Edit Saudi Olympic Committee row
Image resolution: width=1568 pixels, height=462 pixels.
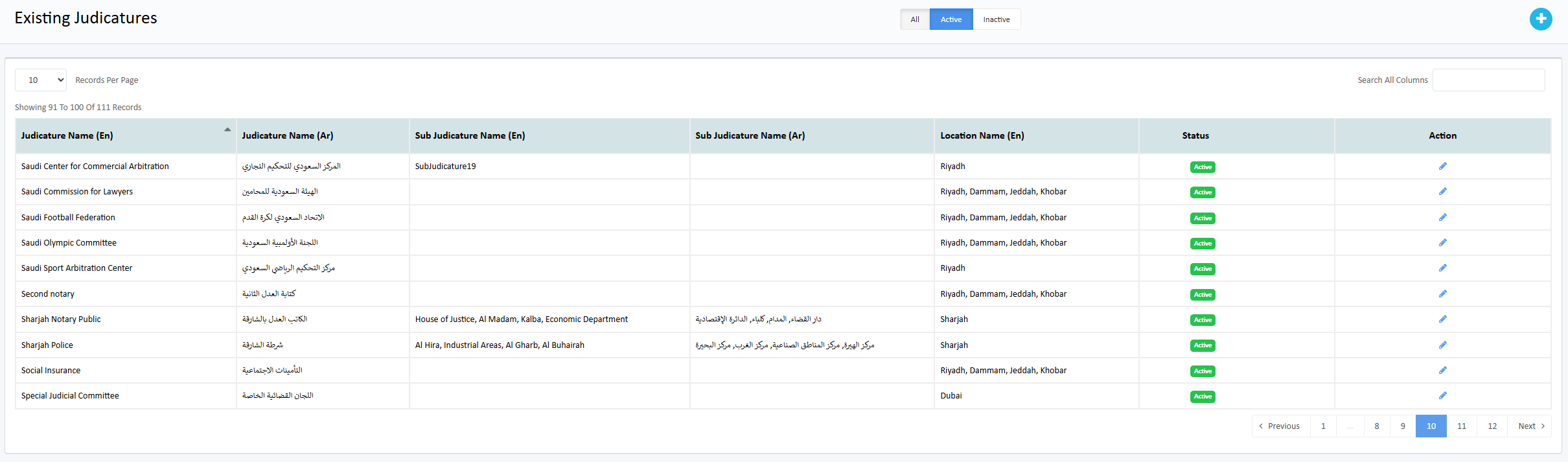tap(1442, 243)
